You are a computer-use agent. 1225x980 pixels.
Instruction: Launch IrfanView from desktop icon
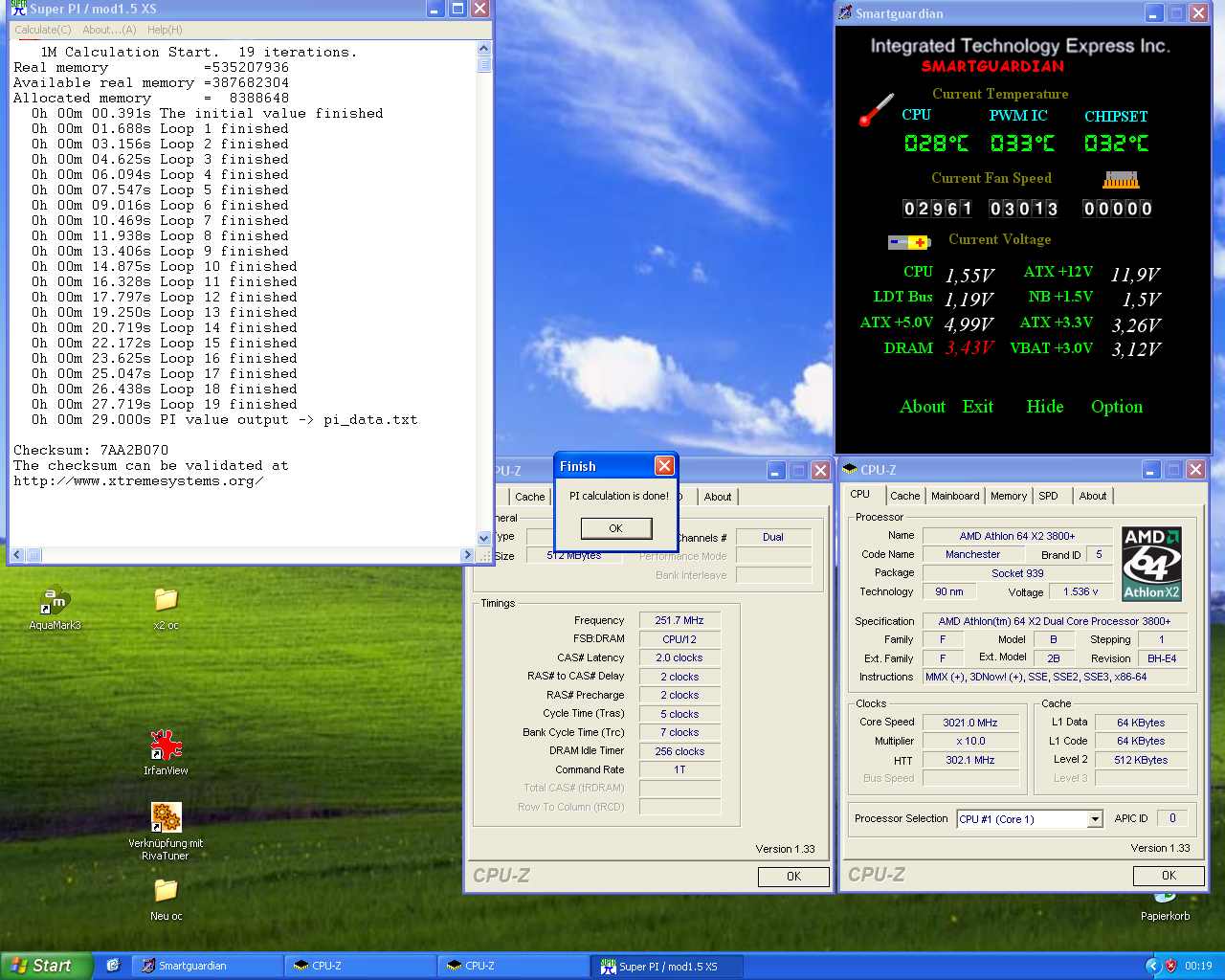pos(166,746)
